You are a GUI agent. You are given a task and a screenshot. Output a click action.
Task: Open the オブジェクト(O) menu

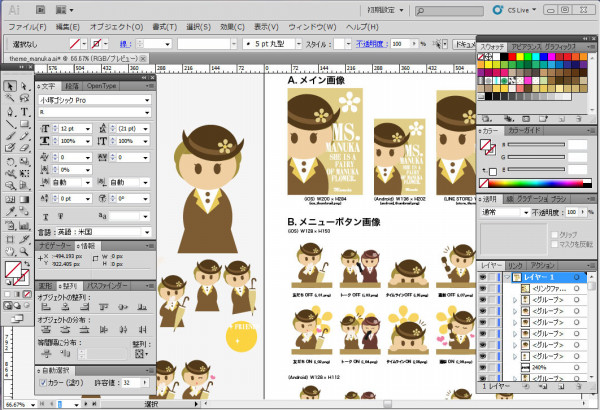coord(114,24)
